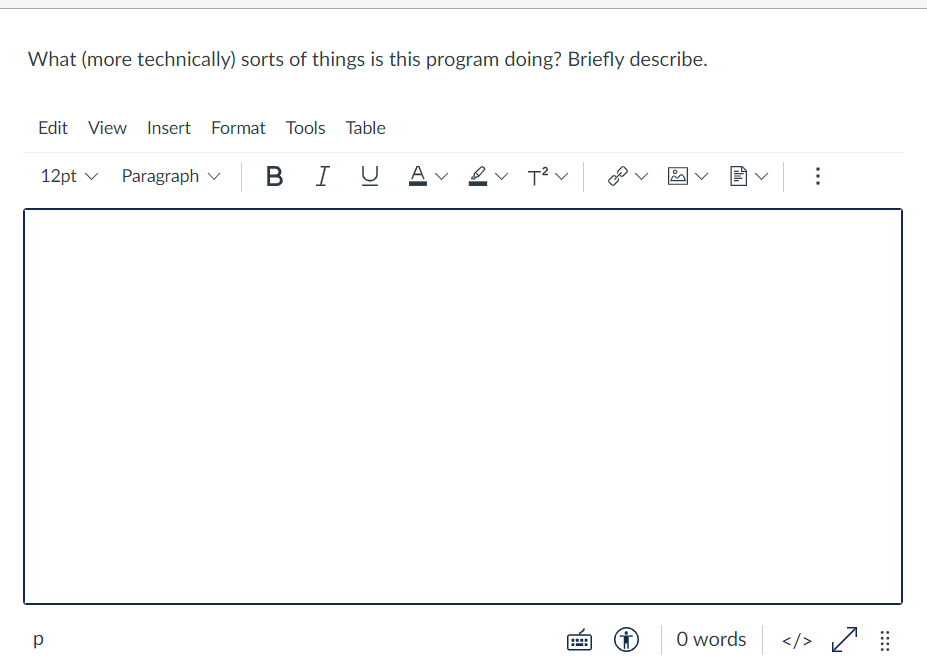Open the HTML editor view
Viewport: 927px width, 672px height.
pos(796,639)
